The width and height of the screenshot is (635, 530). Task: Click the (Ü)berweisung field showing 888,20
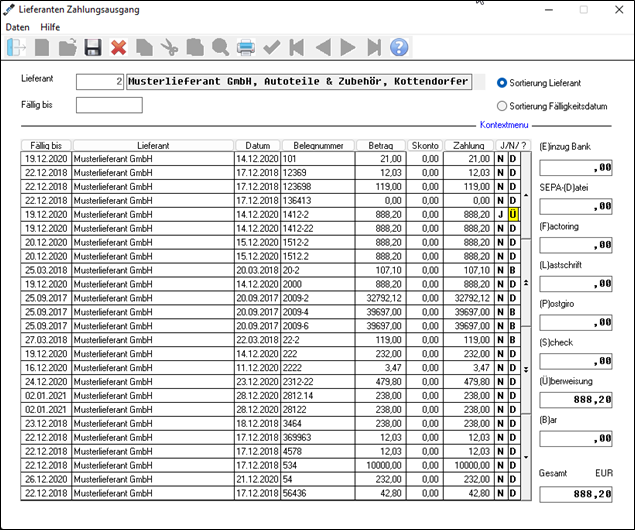pos(575,400)
